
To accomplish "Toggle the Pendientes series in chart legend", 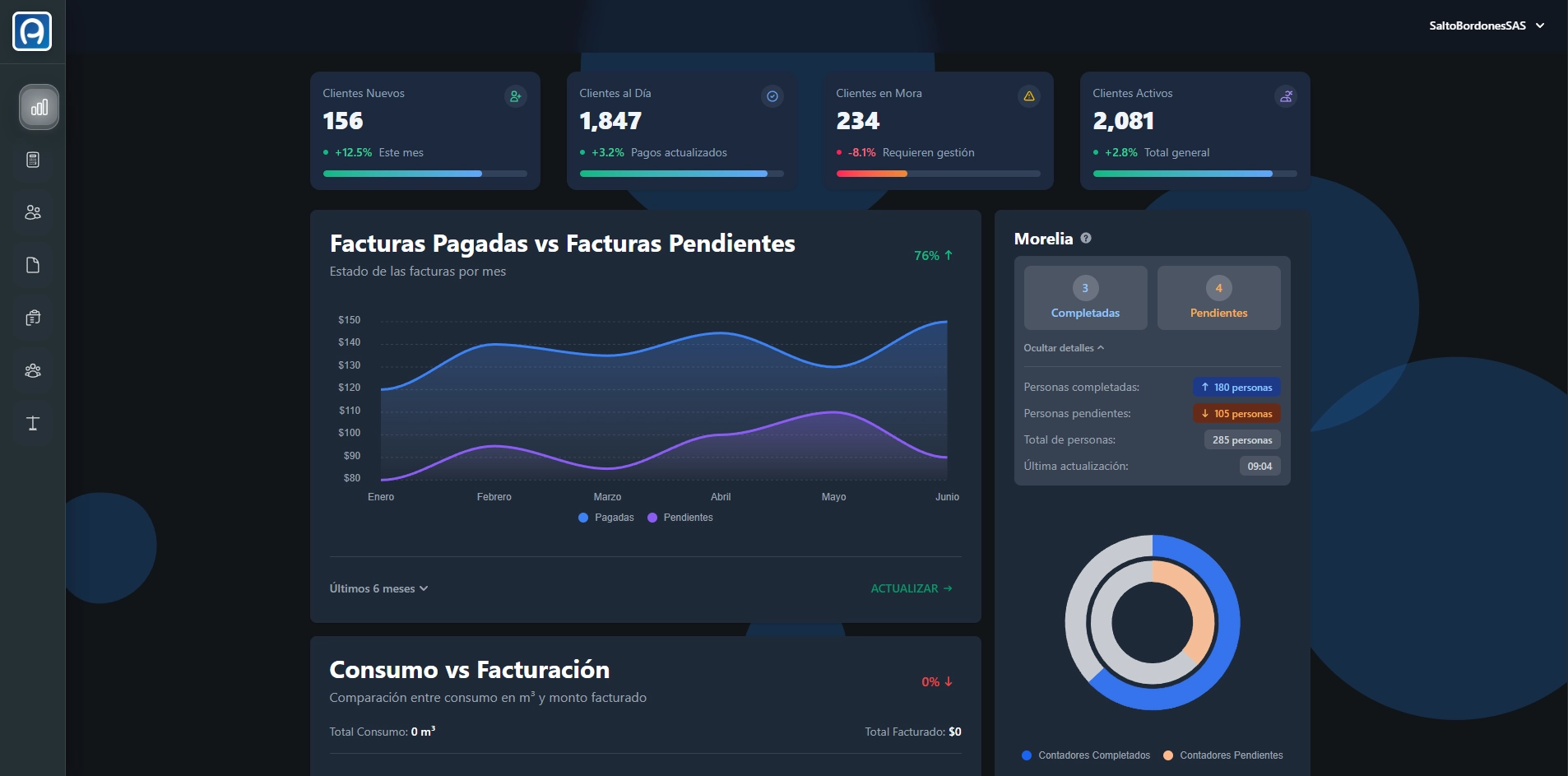I will (680, 518).
